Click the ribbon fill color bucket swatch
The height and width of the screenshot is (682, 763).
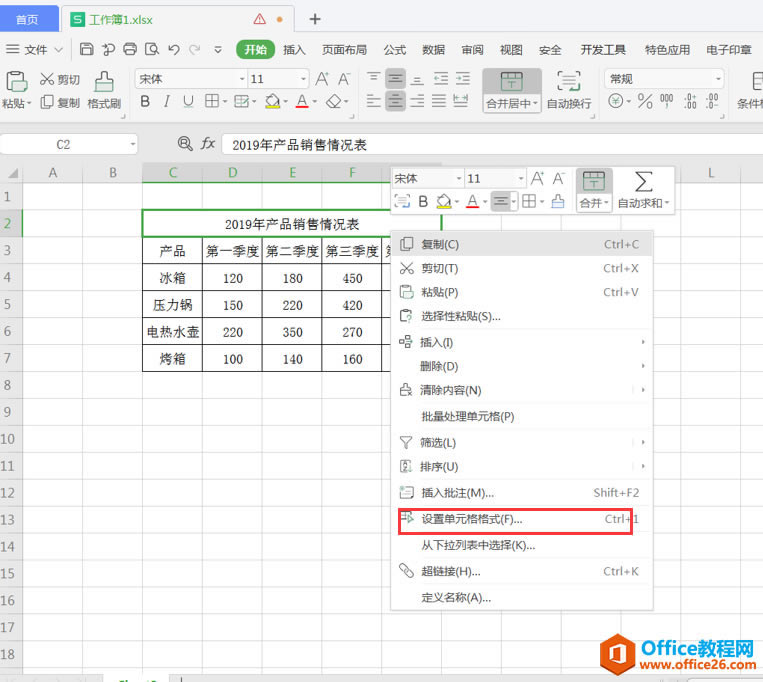[x=272, y=101]
